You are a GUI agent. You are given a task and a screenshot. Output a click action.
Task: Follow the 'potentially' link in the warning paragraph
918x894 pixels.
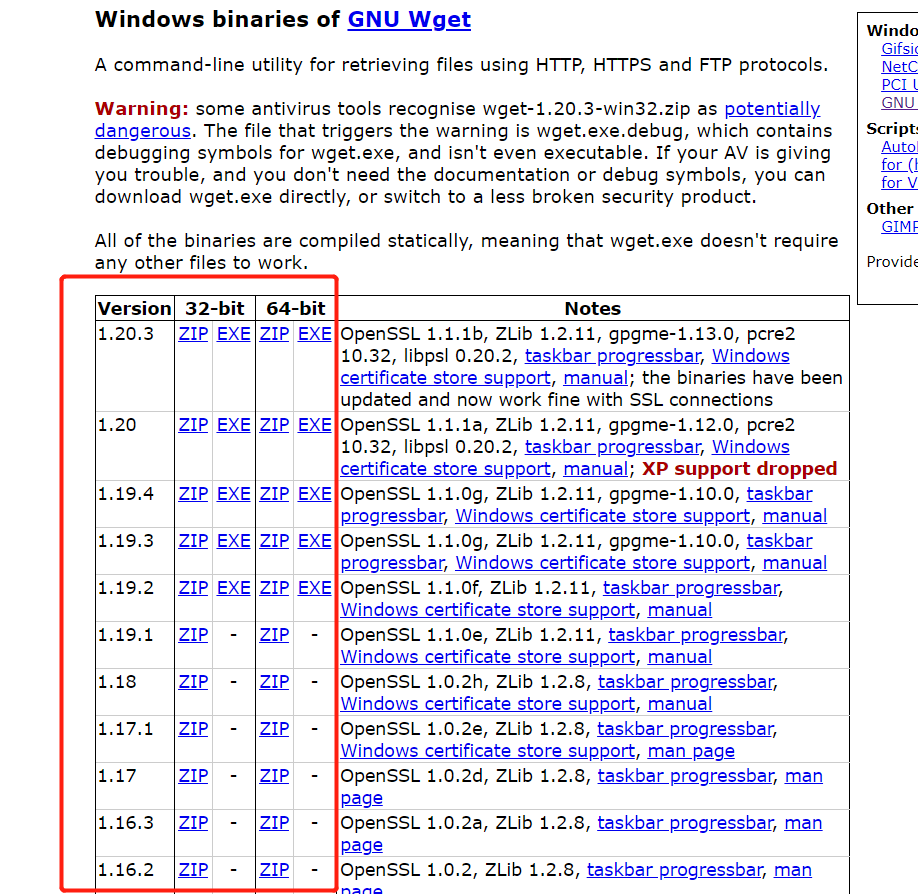click(x=772, y=109)
